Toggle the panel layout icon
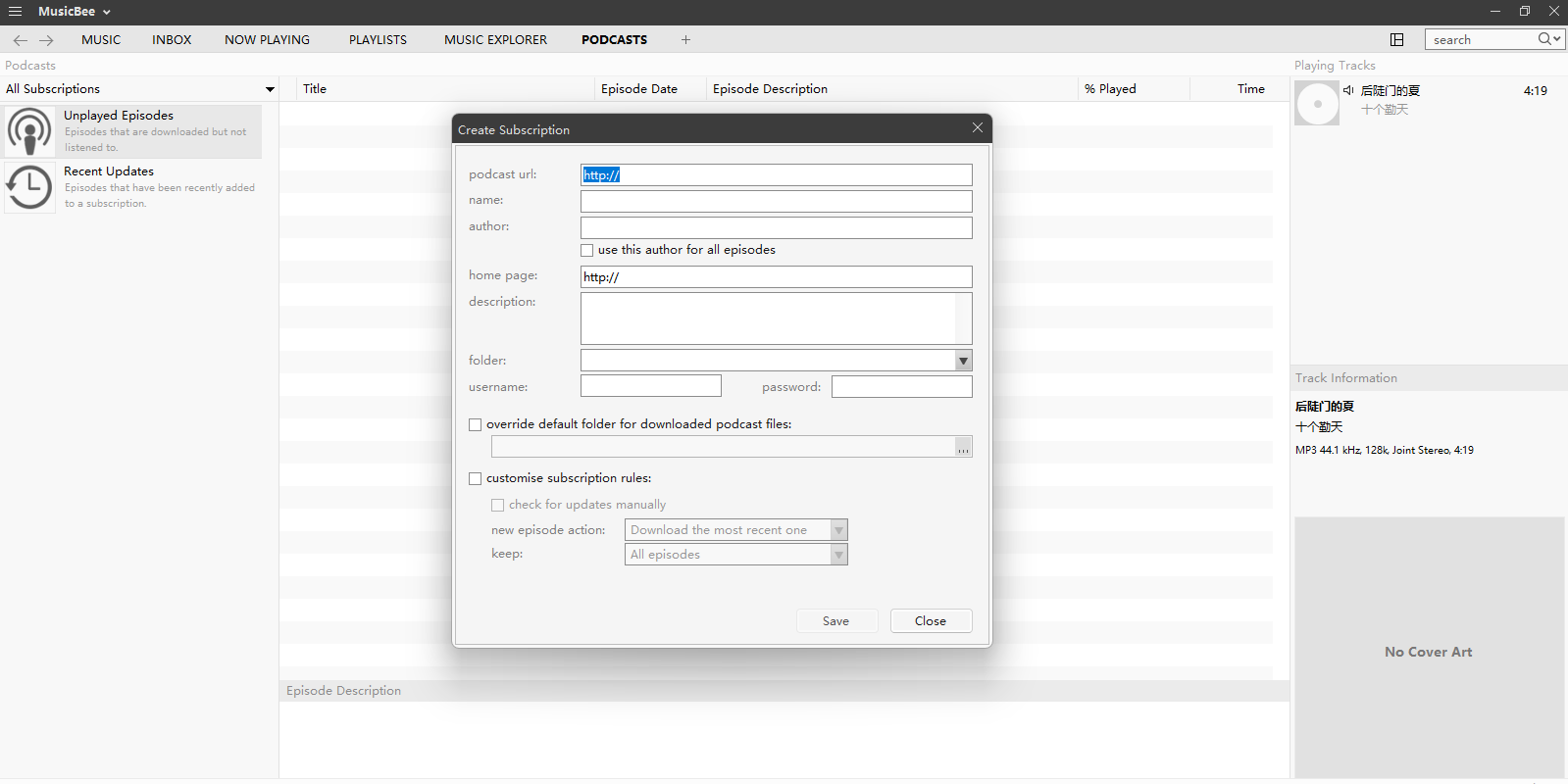 tap(1397, 39)
